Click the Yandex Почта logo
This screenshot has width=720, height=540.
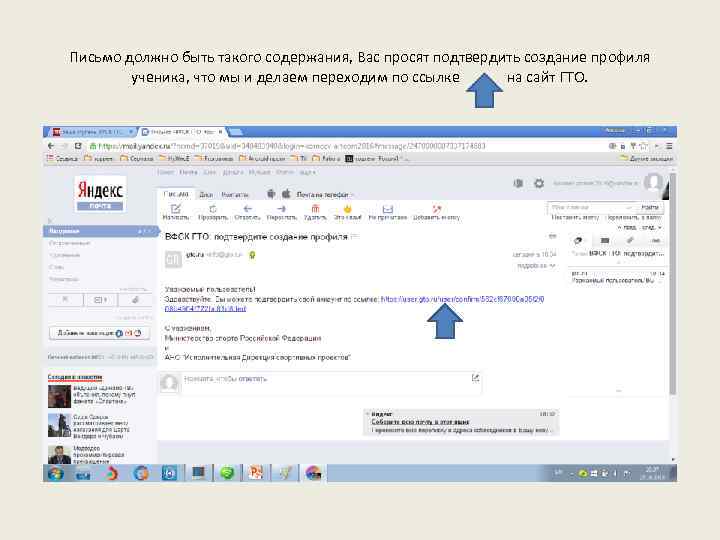pyautogui.click(x=100, y=194)
